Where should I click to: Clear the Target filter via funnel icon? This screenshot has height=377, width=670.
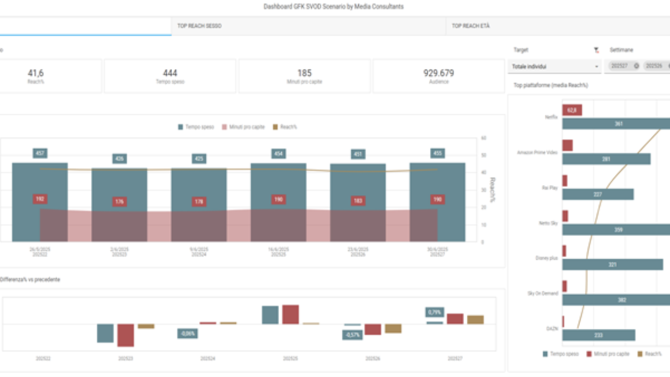(597, 50)
